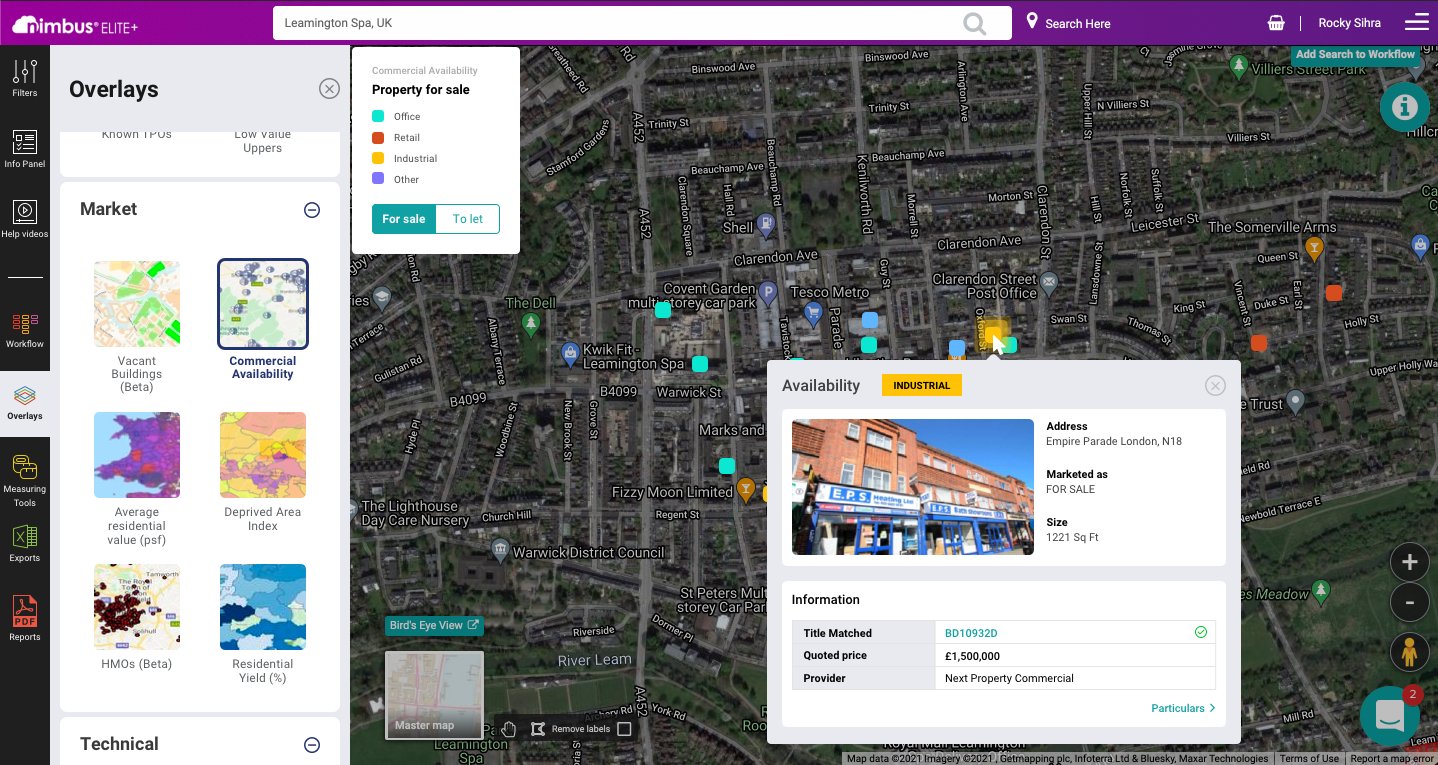The width and height of the screenshot is (1438, 765).
Task: Close the Availability popup
Action: [1215, 386]
